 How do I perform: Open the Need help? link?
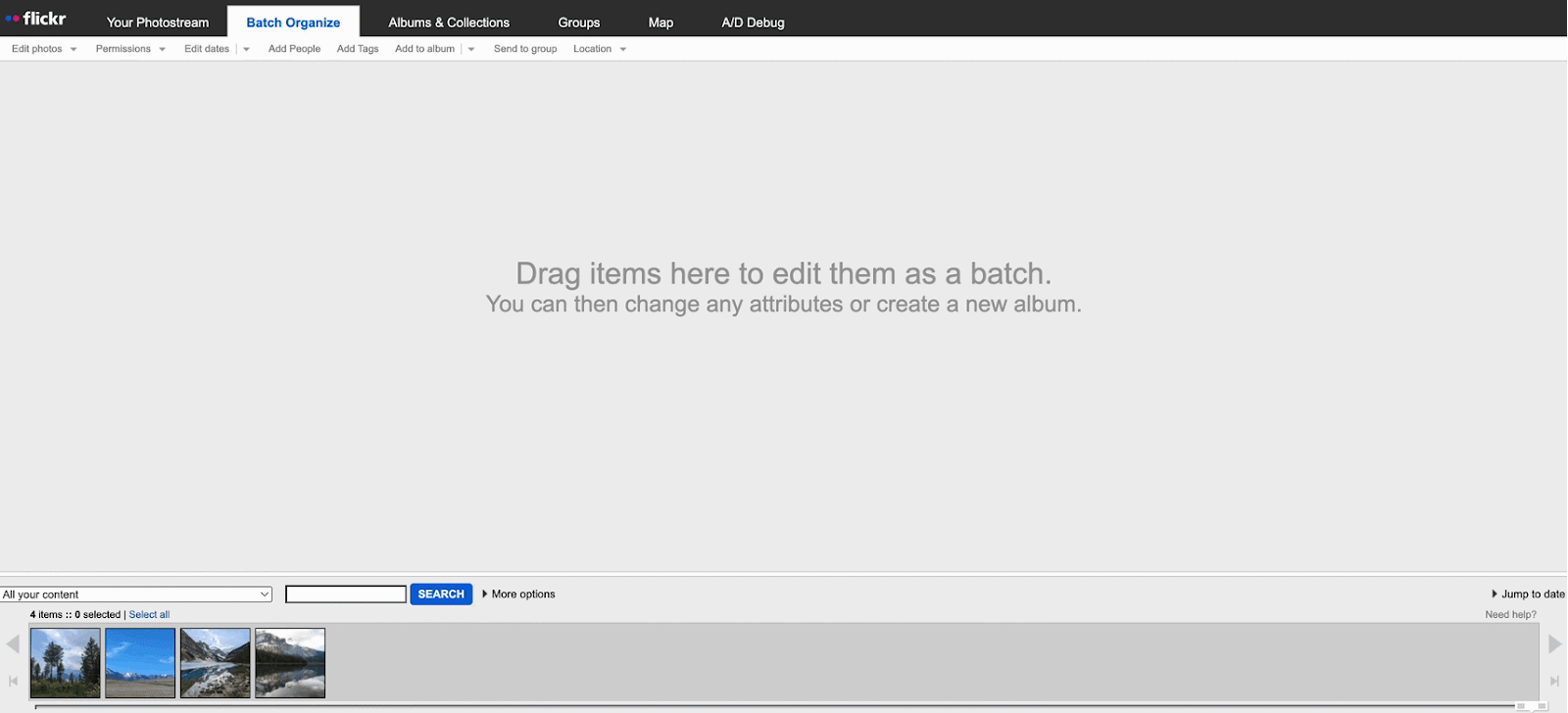point(1510,615)
